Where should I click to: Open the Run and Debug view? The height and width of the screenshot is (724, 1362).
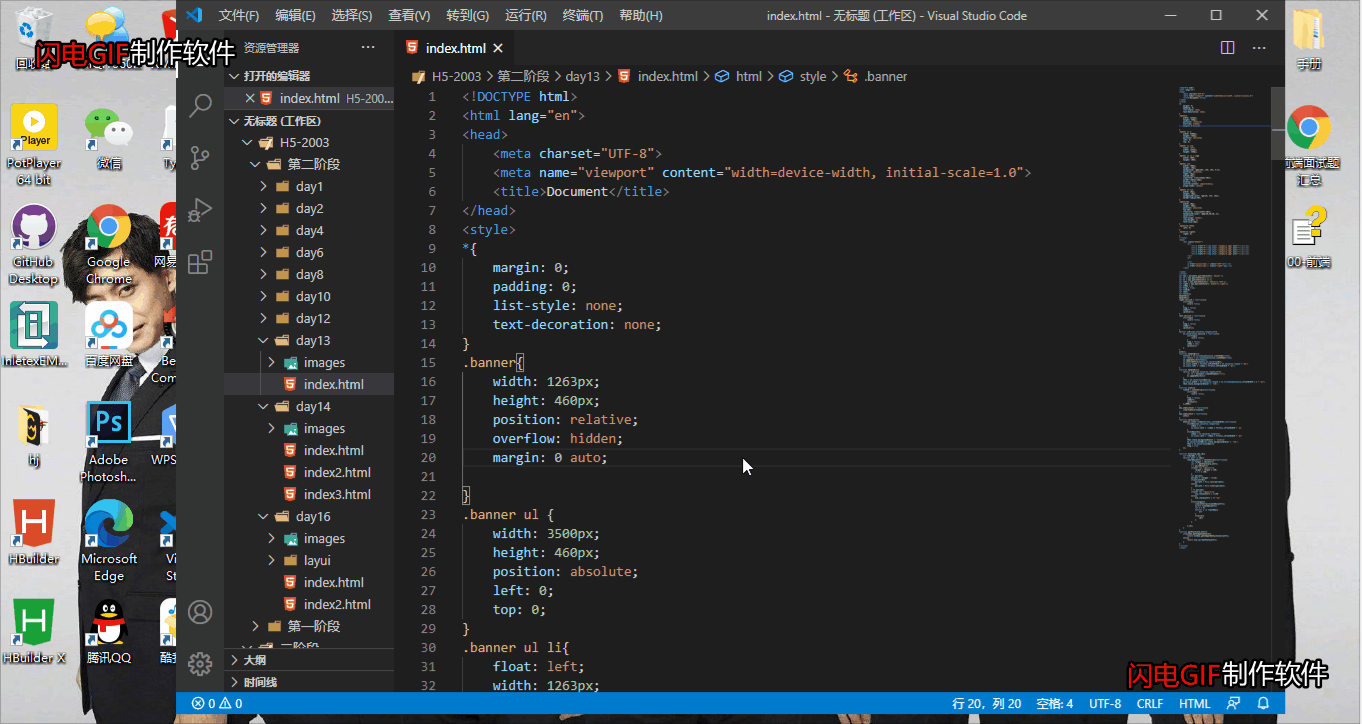(200, 210)
